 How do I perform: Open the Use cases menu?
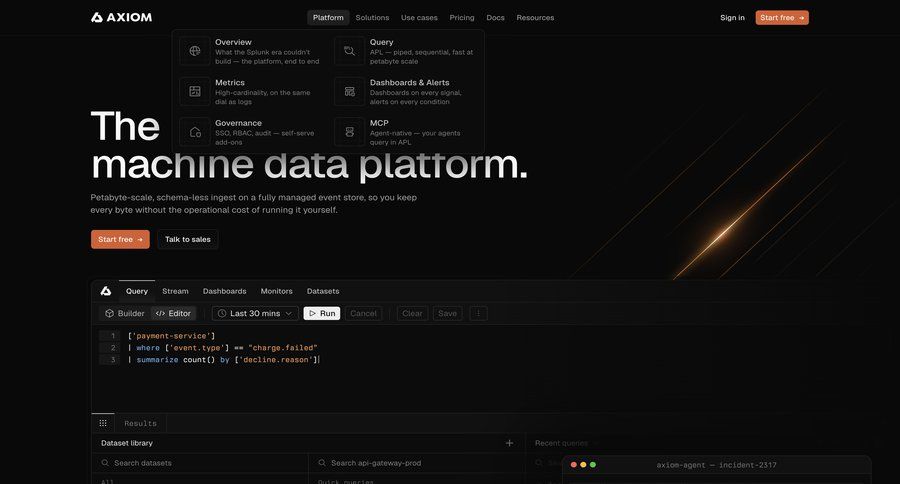(x=419, y=18)
